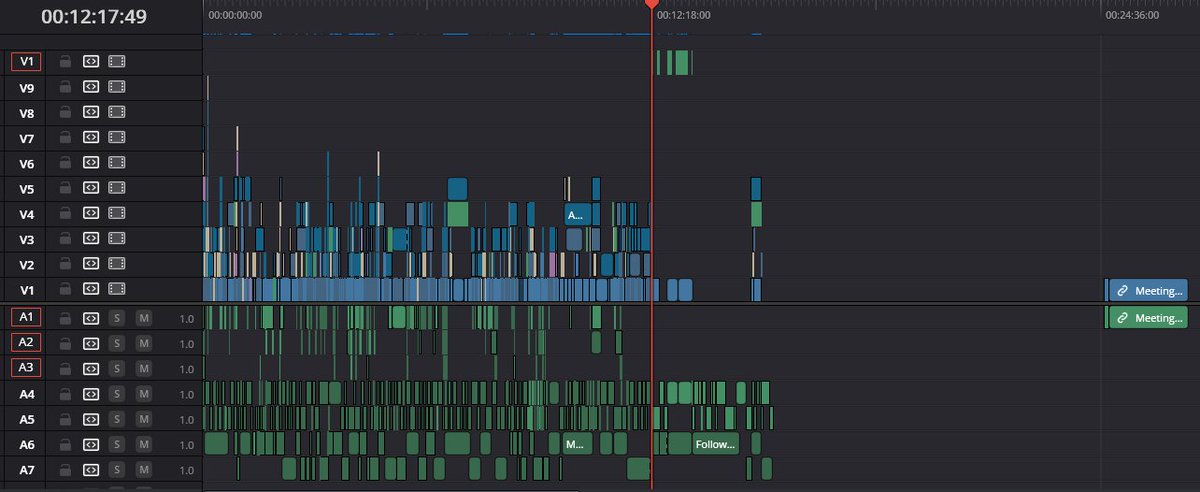The image size is (1200, 492).
Task: Toggle auto track selector on V4
Action: point(91,213)
